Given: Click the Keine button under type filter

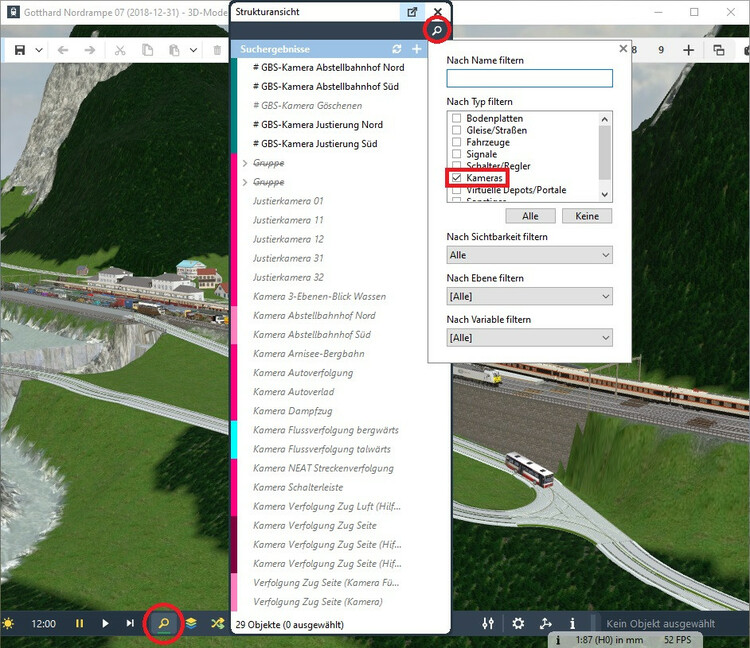Looking at the screenshot, I should pyautogui.click(x=586, y=216).
